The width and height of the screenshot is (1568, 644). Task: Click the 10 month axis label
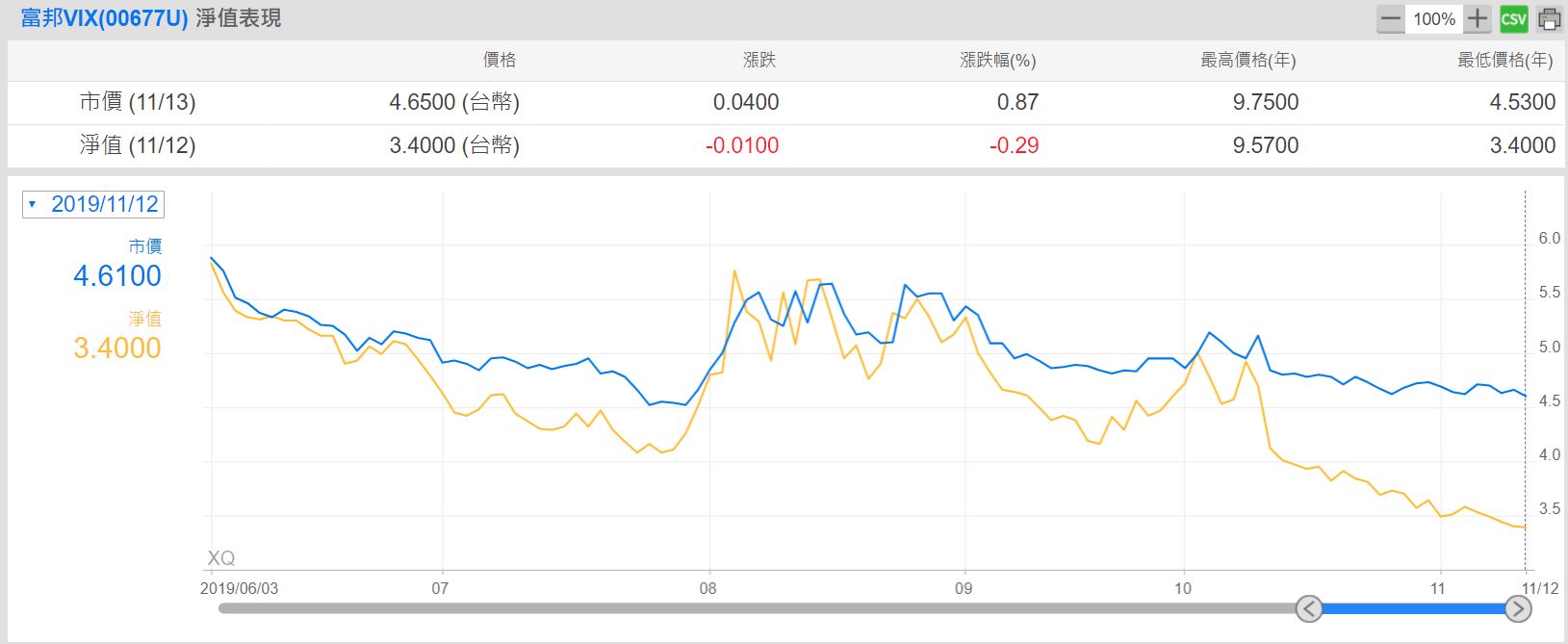(x=1183, y=588)
